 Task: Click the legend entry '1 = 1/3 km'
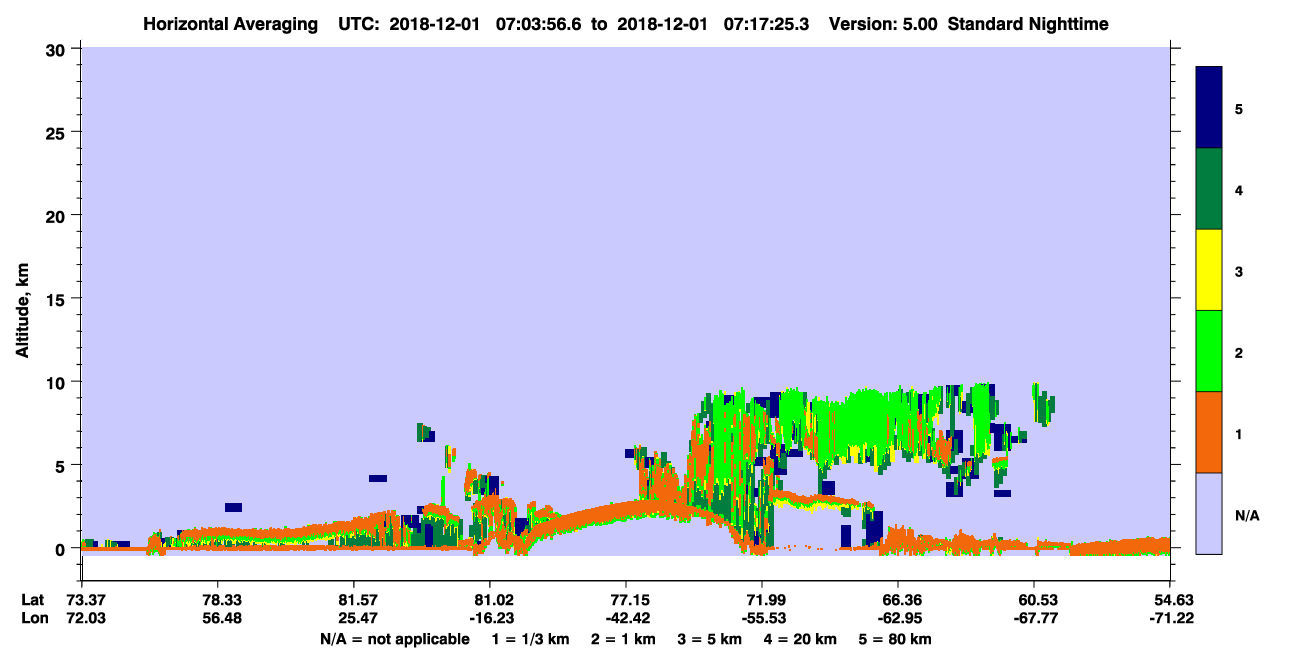(x=530, y=639)
